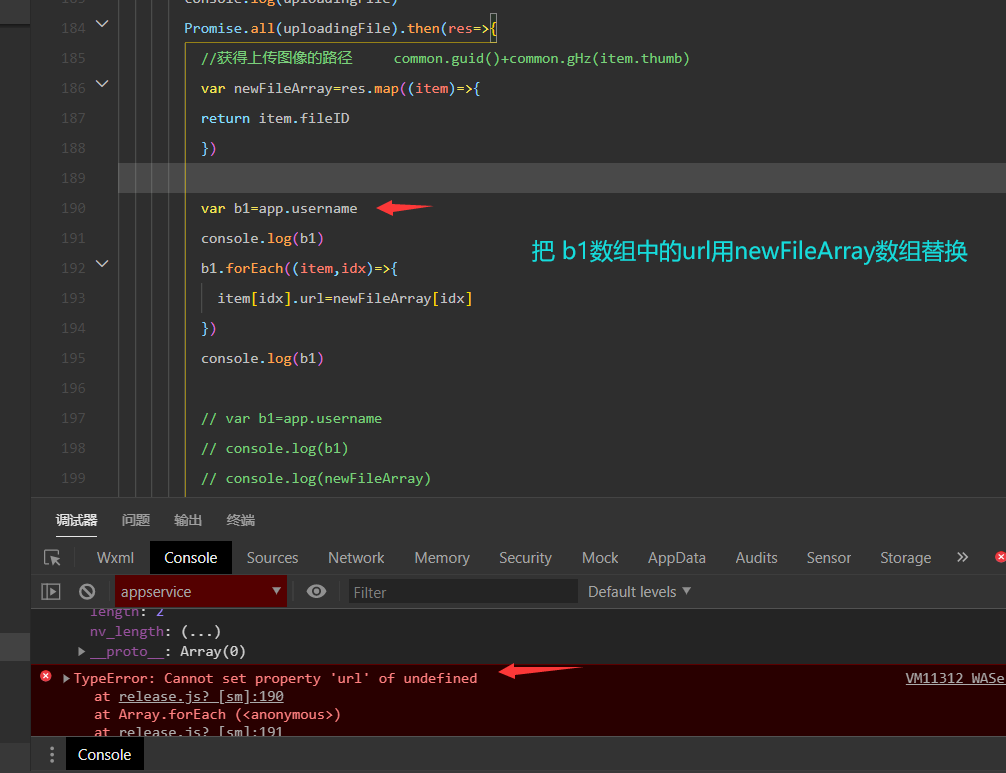
Task: Open release.js? [sm]:191 source link
Action: click(201, 731)
